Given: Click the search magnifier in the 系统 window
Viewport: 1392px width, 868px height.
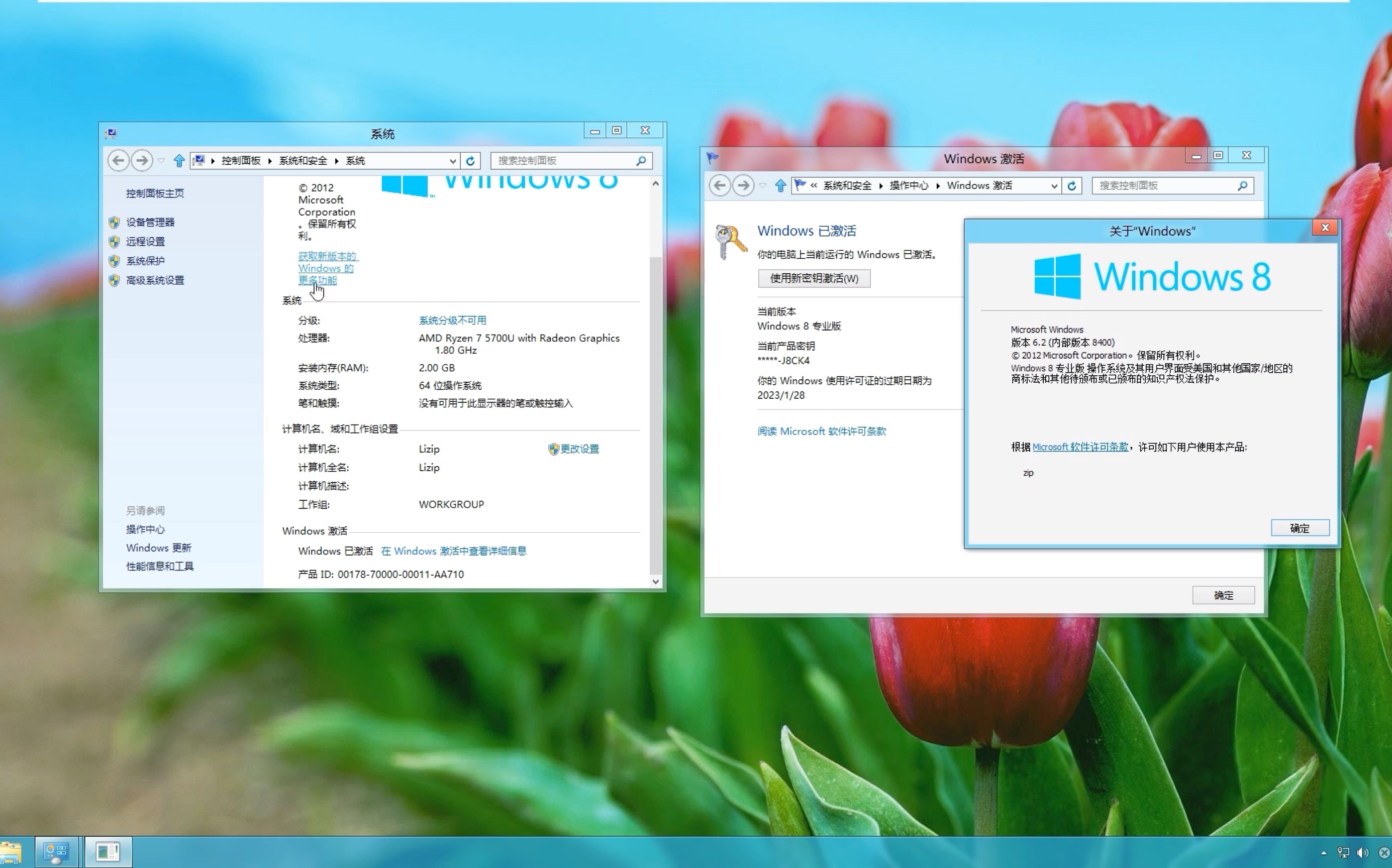Looking at the screenshot, I should pyautogui.click(x=641, y=161).
